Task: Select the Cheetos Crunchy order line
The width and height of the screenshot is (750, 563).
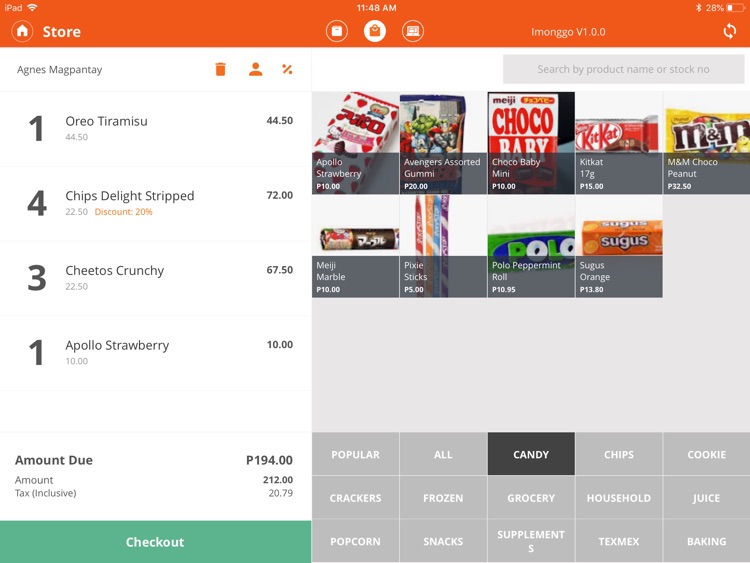Action: (155, 278)
